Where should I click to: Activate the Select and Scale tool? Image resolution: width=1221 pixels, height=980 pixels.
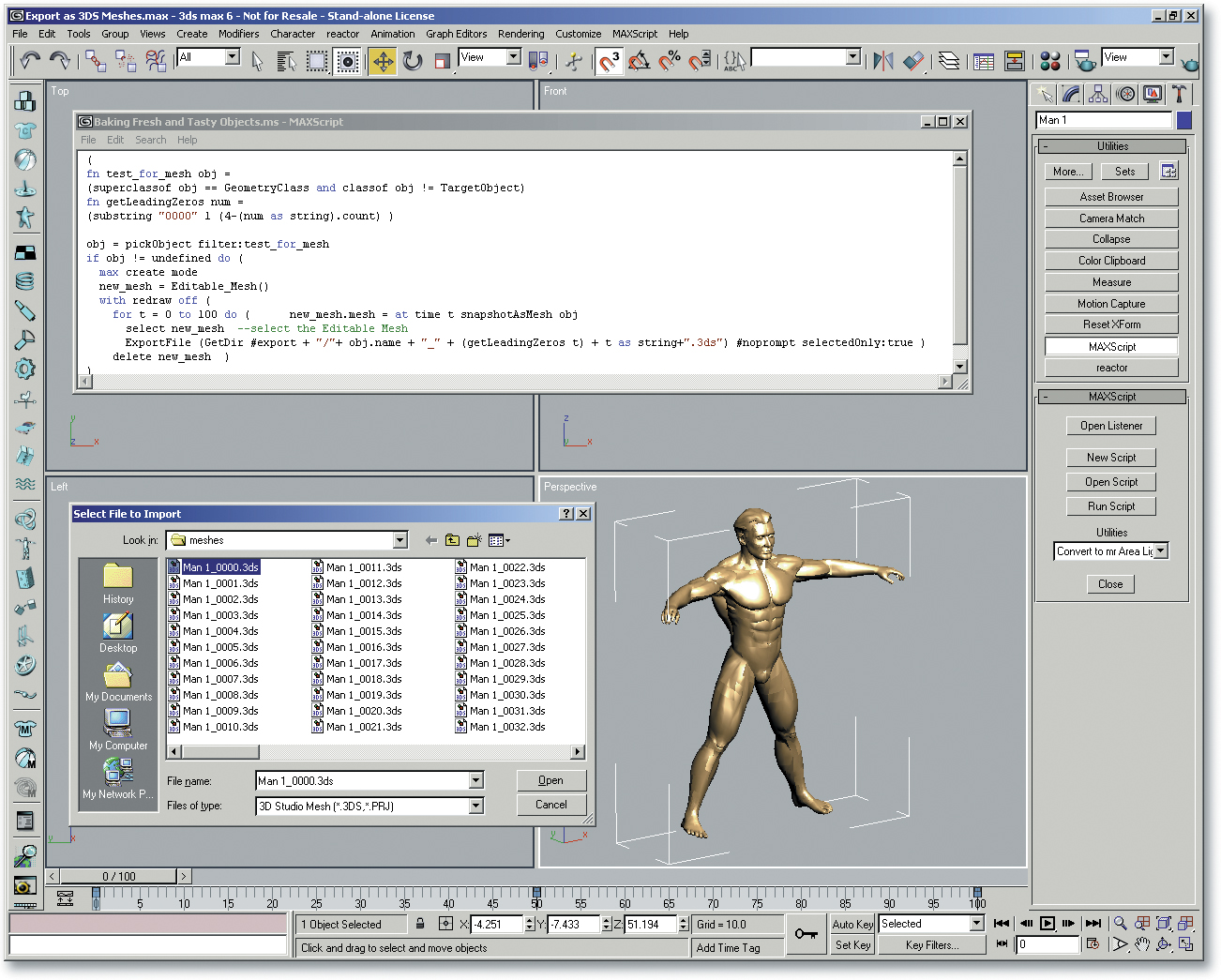point(443,62)
